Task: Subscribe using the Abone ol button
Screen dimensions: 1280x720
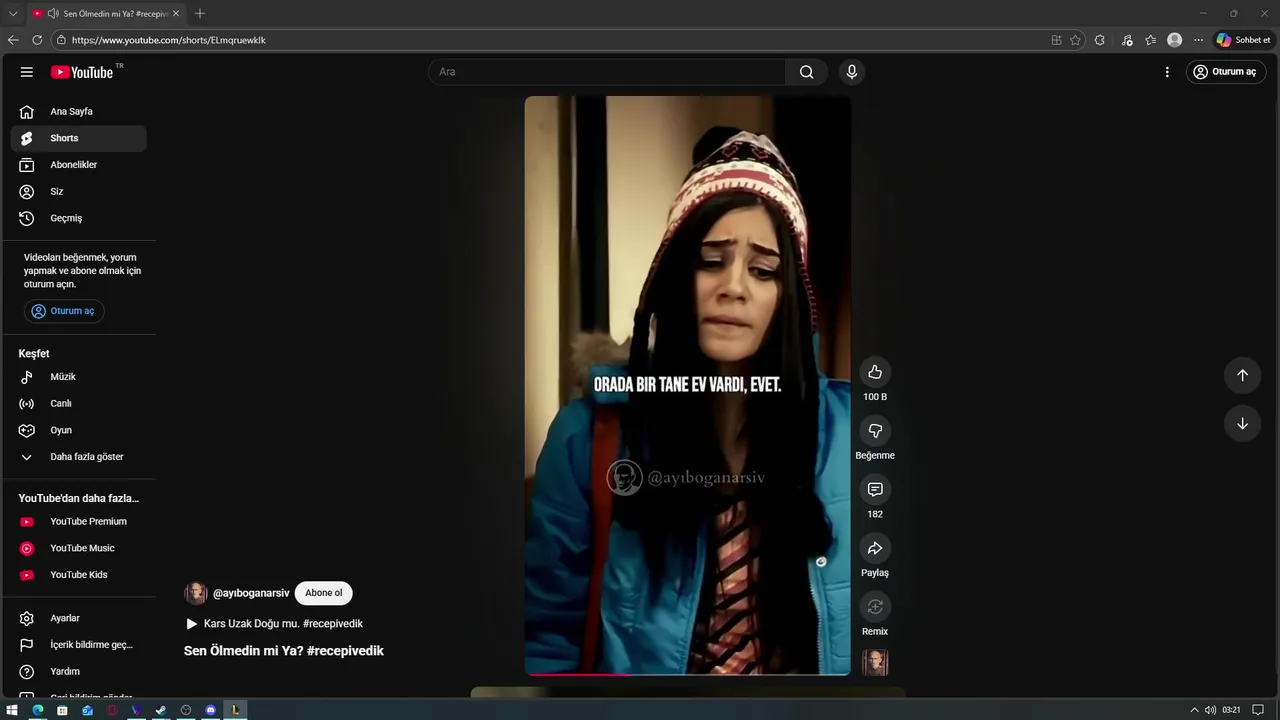Action: [323, 593]
